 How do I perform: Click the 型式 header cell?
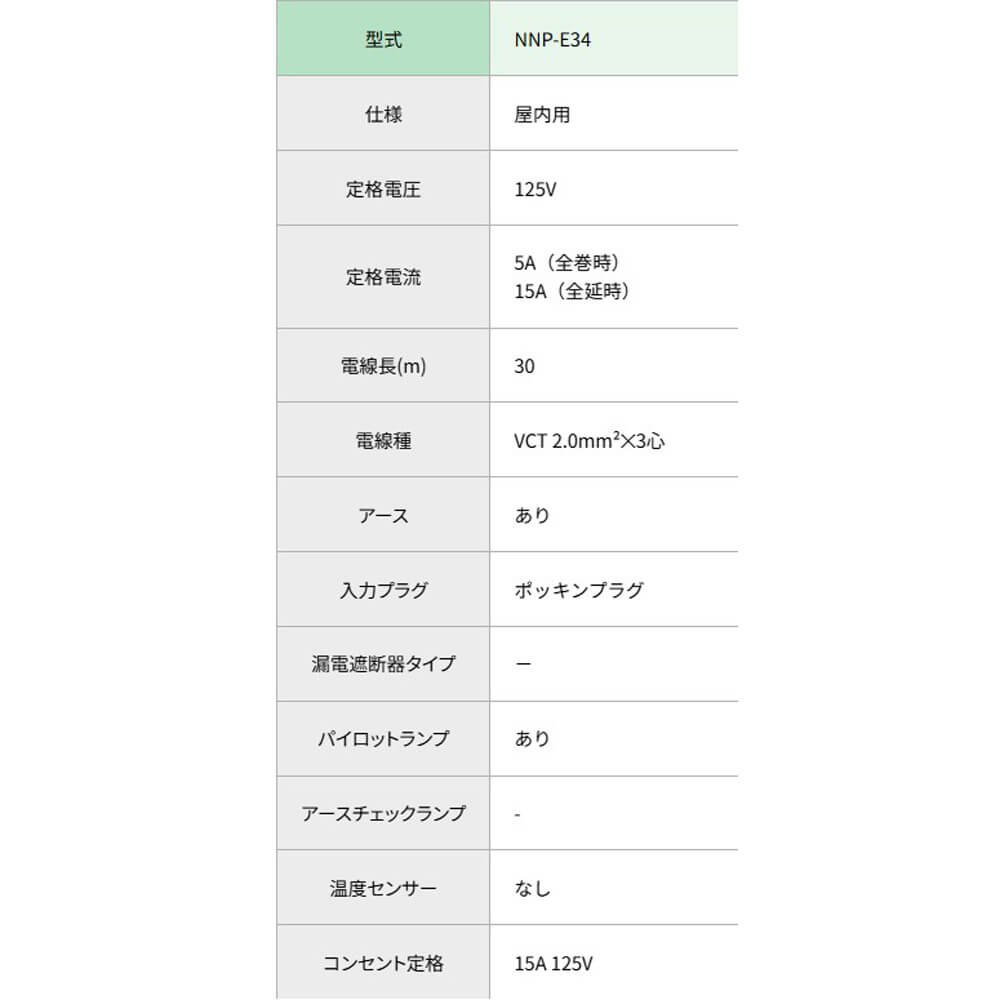383,41
